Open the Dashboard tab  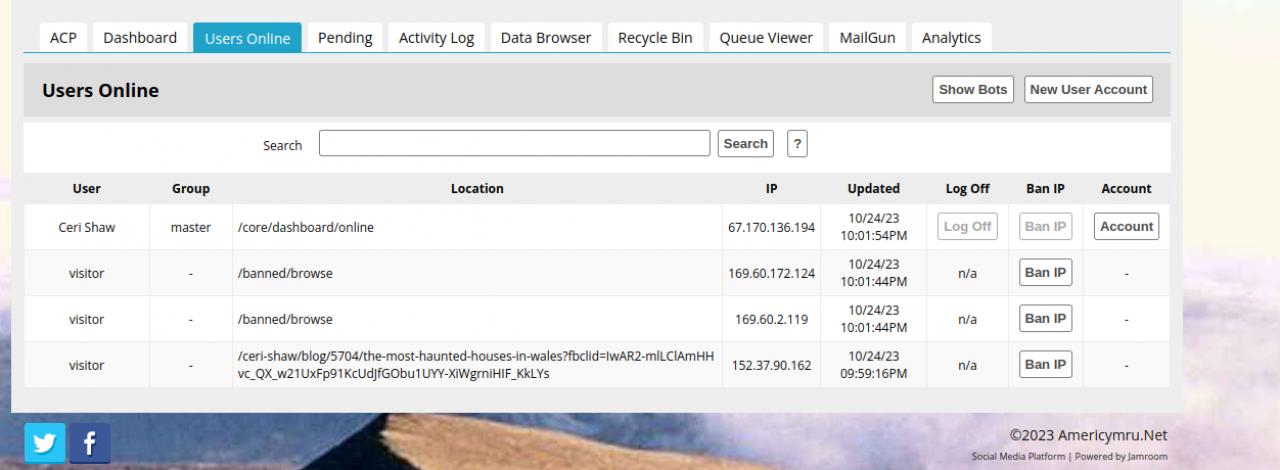coord(140,38)
